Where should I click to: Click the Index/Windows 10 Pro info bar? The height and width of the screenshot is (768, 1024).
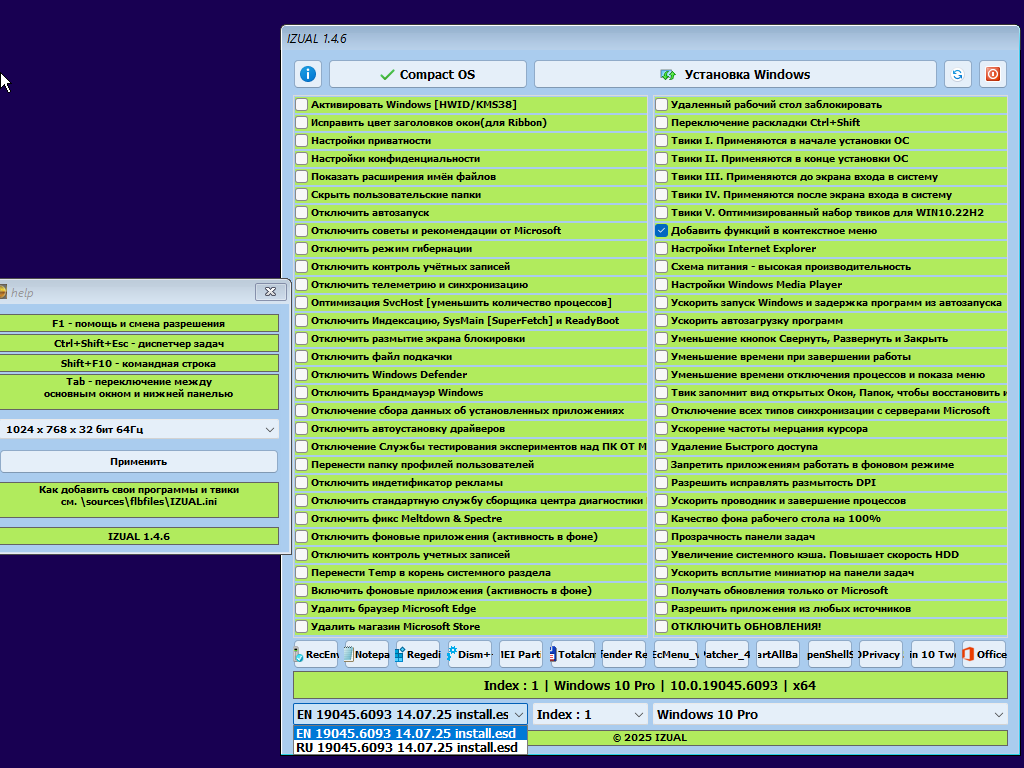[650, 686]
